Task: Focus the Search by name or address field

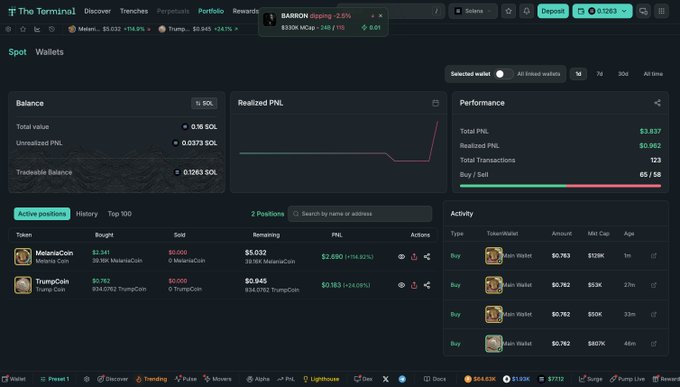Action: click(360, 214)
